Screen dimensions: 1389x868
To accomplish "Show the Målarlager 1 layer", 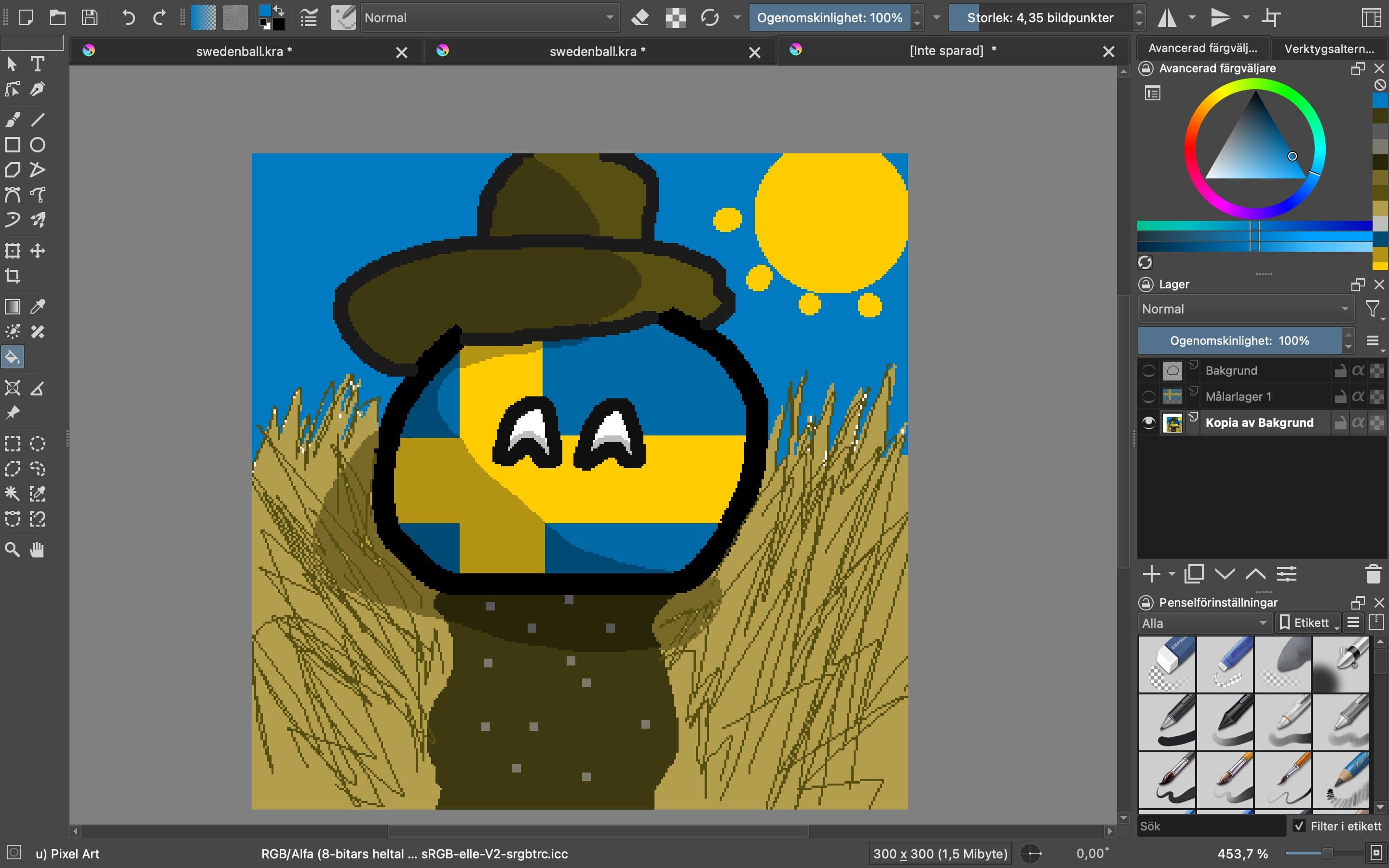I will pos(1148,396).
